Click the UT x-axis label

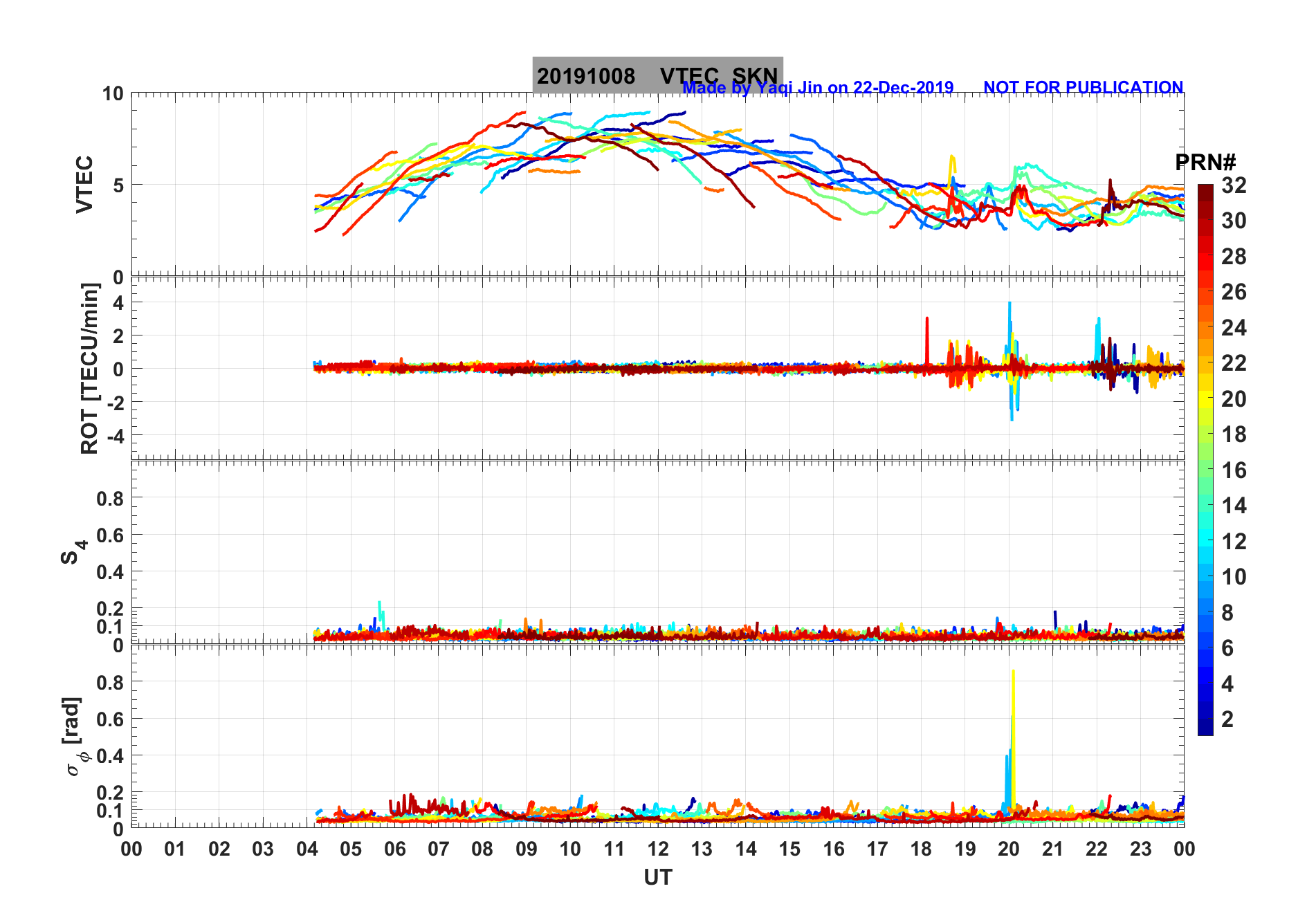[x=657, y=877]
